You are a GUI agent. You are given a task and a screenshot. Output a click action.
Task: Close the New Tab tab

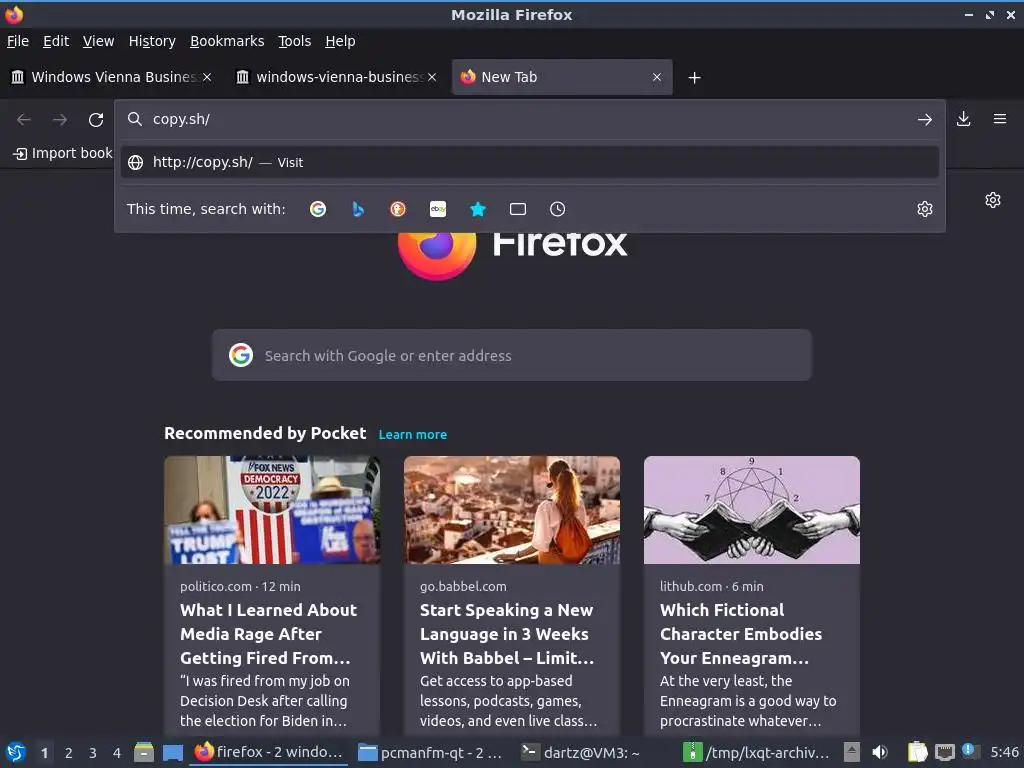pos(657,77)
